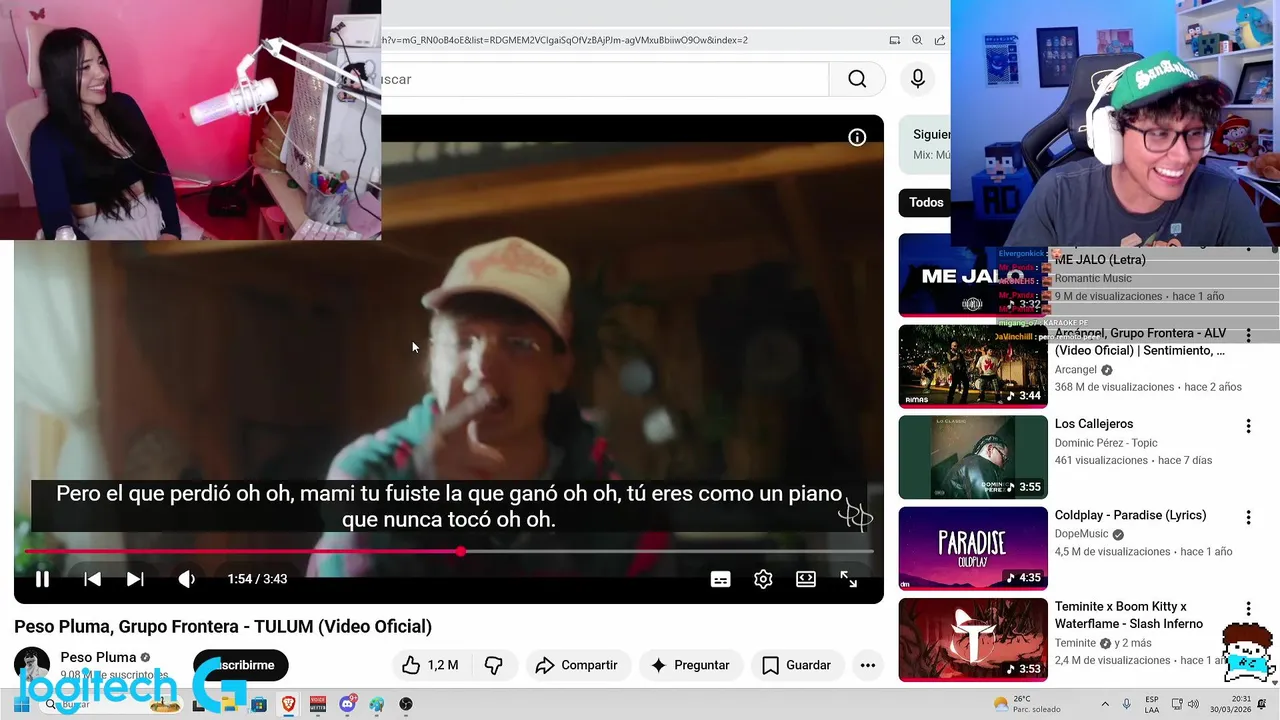The height and width of the screenshot is (720, 1280).
Task: Save video with Guardar button
Action: 796,665
